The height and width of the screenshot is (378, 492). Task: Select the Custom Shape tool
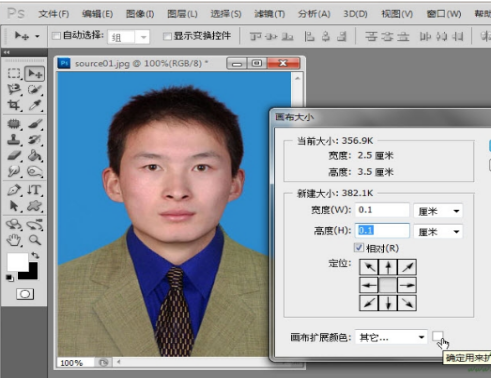pyautogui.click(x=35, y=206)
